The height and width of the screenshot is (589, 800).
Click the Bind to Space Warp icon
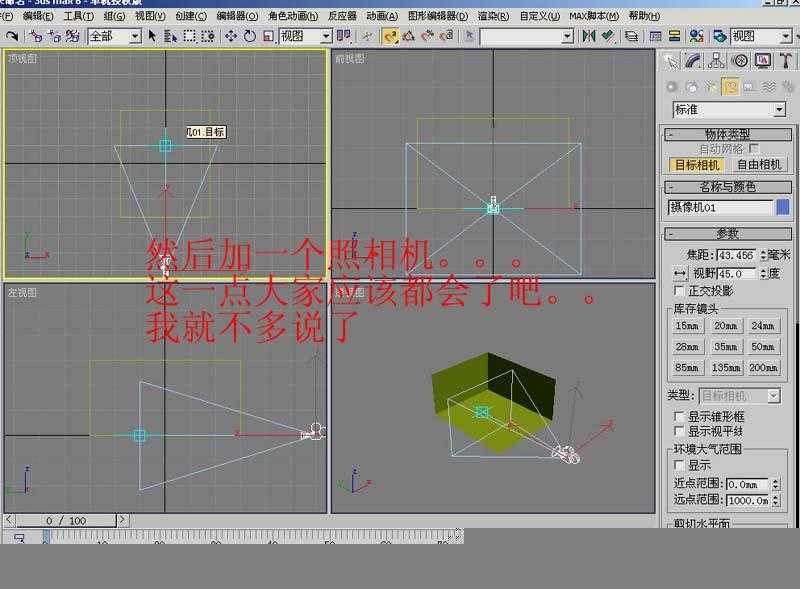[x=72, y=36]
